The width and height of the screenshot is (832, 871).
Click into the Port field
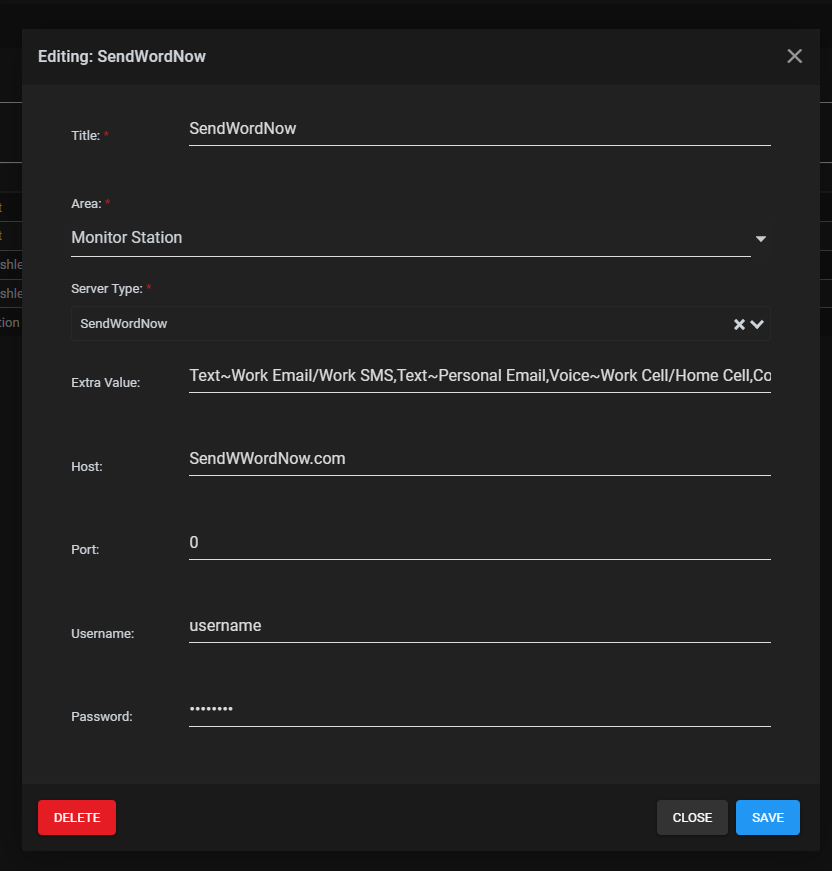(x=479, y=543)
